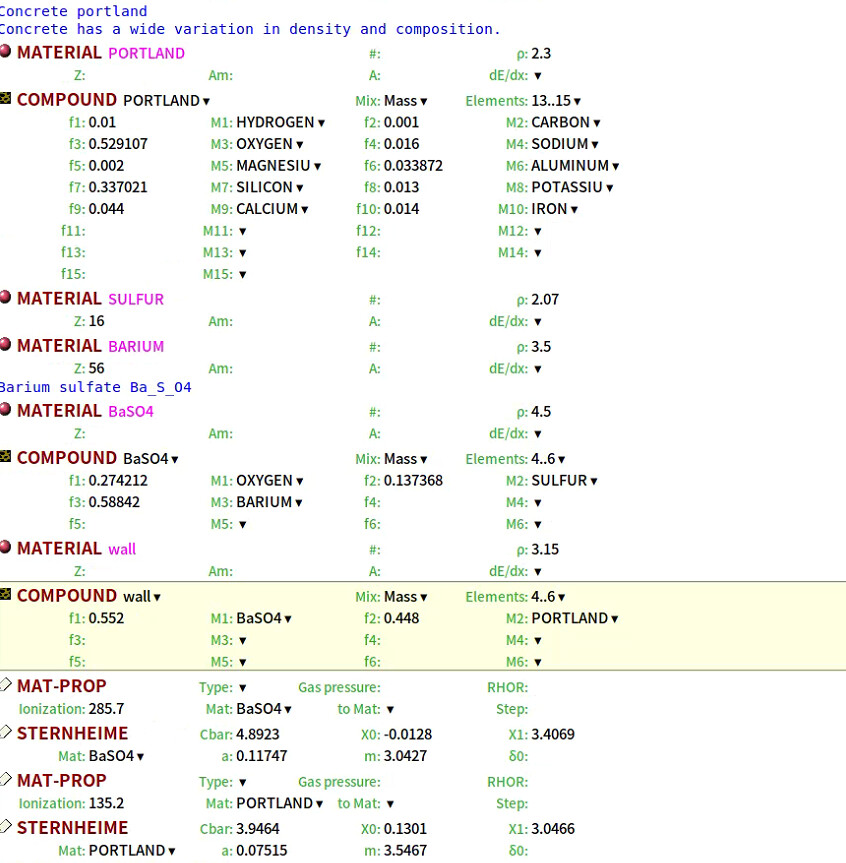Click the COMPOUND BaSO4 card icon

pyautogui.click(x=6, y=457)
